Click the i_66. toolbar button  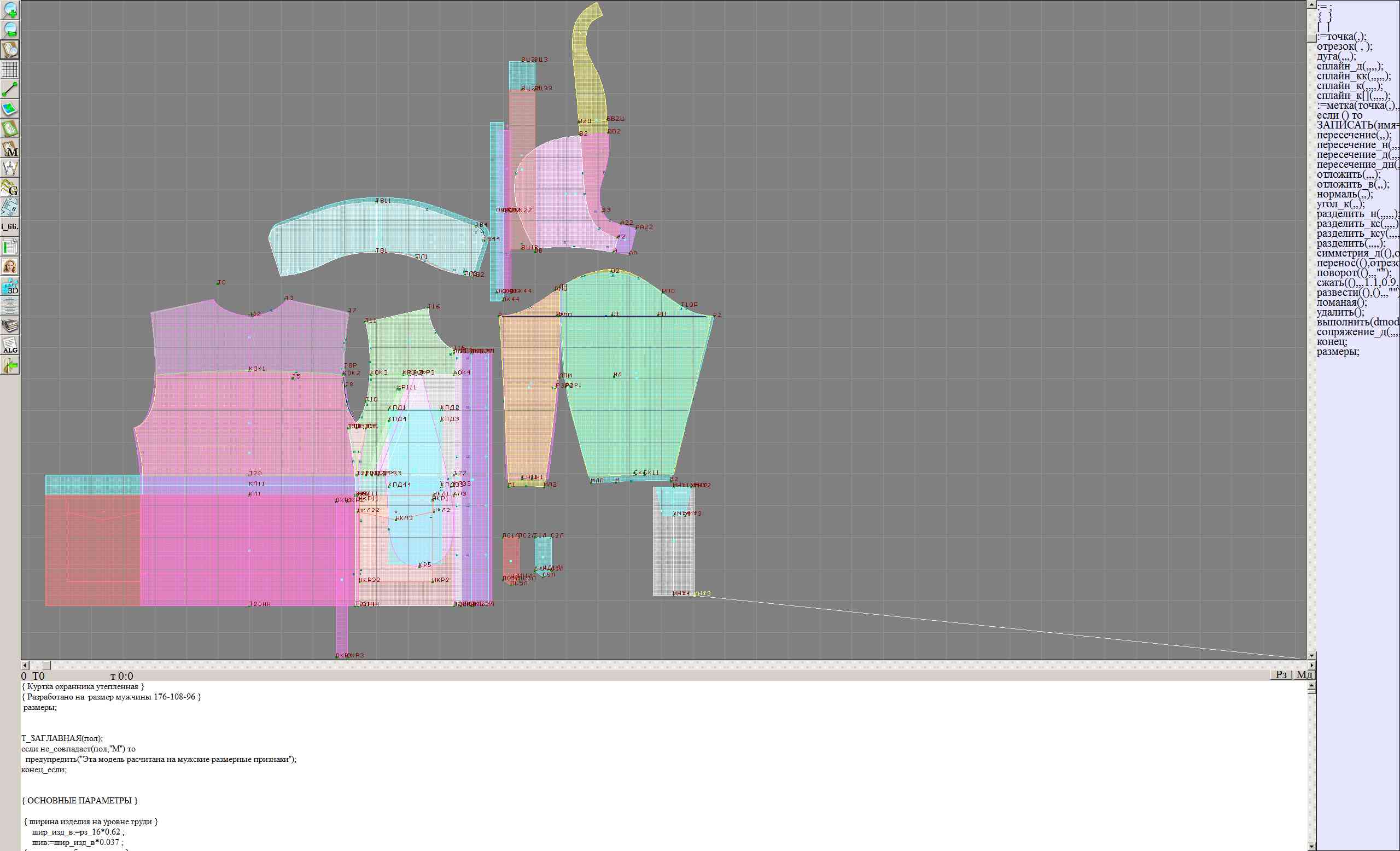click(x=10, y=226)
